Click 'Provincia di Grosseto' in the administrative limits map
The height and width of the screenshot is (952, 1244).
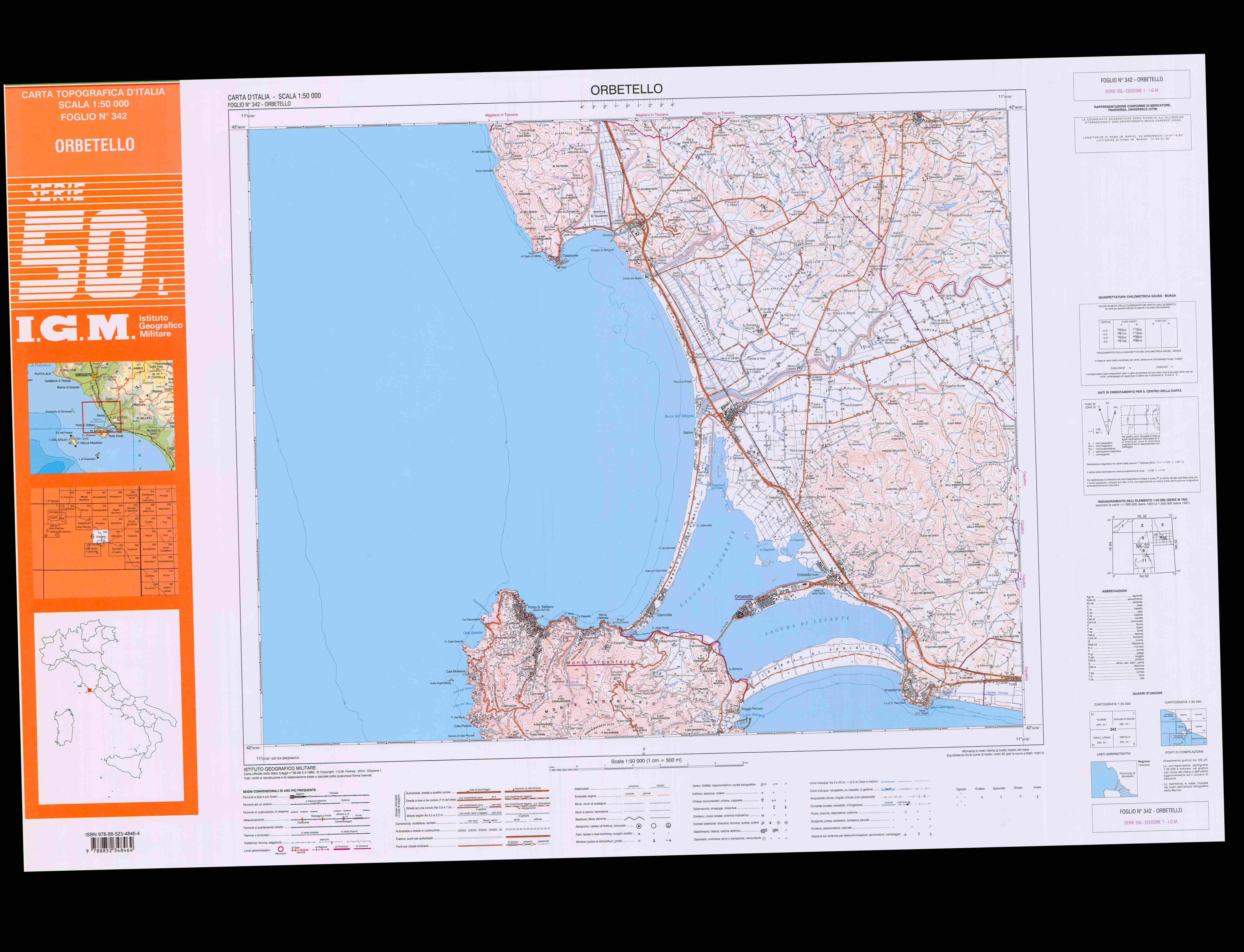pyautogui.click(x=1128, y=775)
